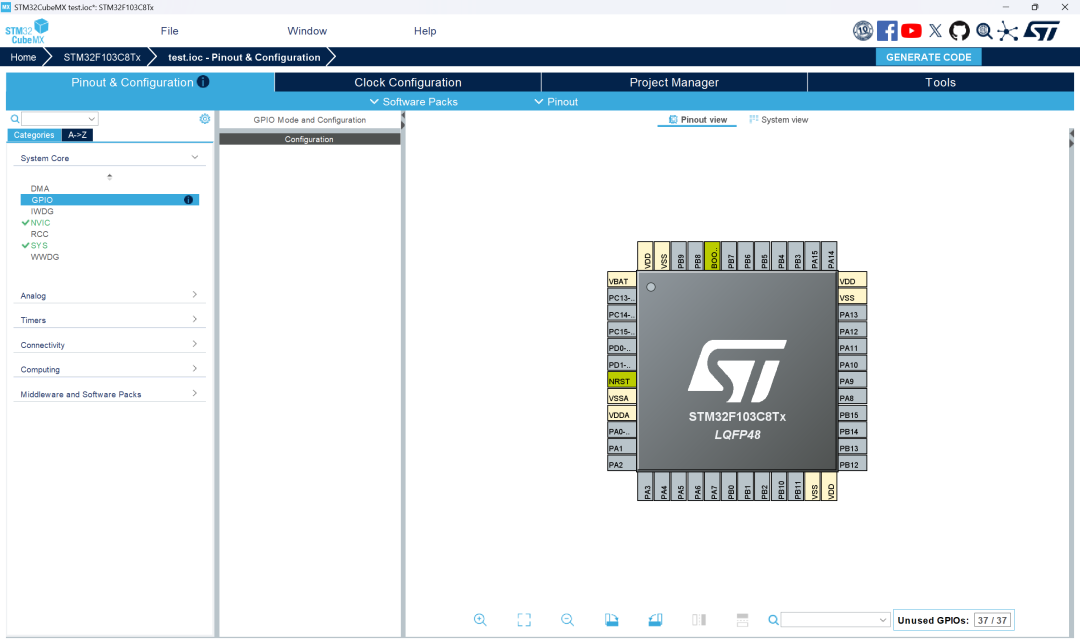
Task: Select the PA13 pin on chip
Action: point(852,315)
